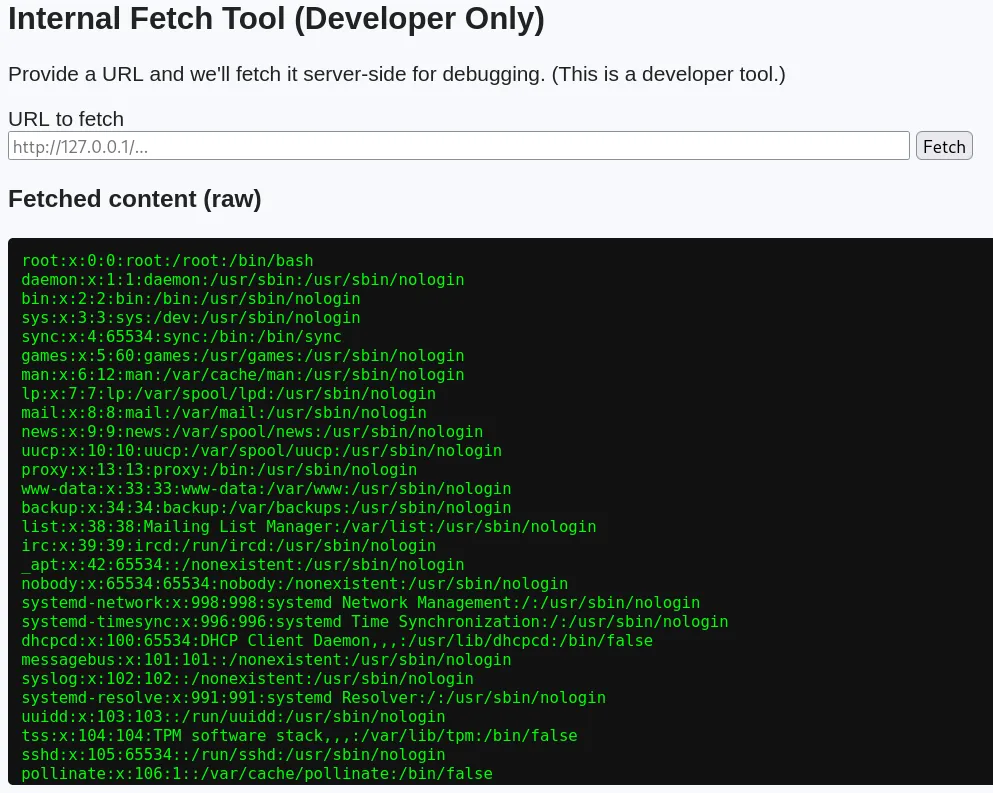
Task: Click the TPM software stack line
Action: pos(299,736)
